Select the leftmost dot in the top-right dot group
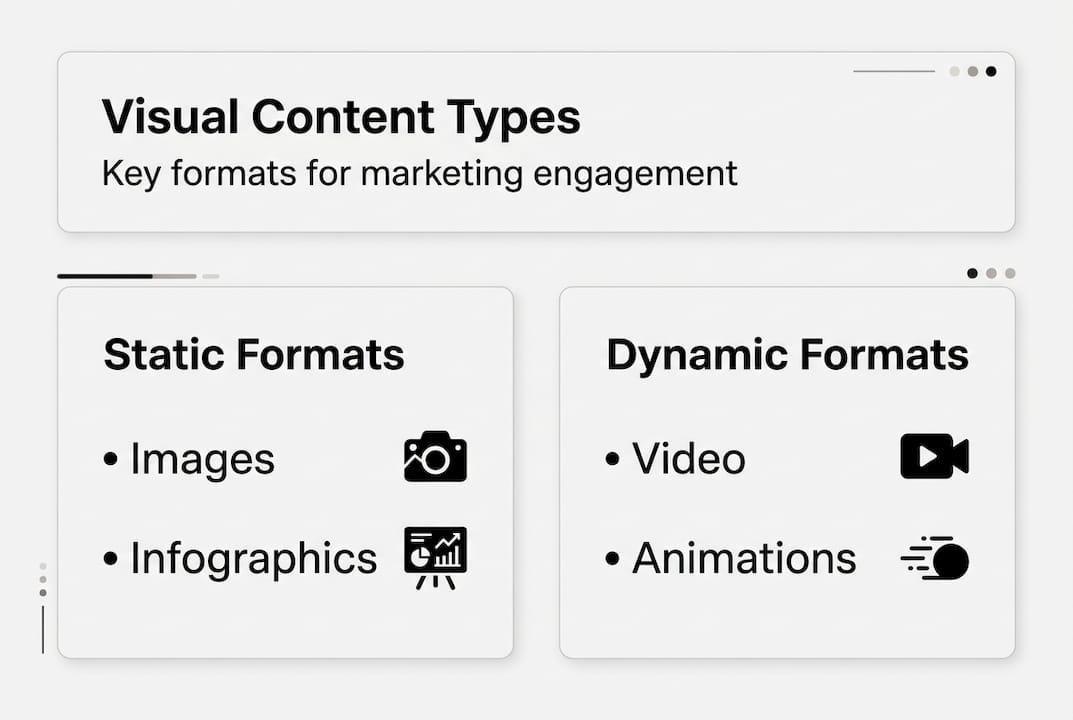The image size is (1073, 720). pos(952,71)
